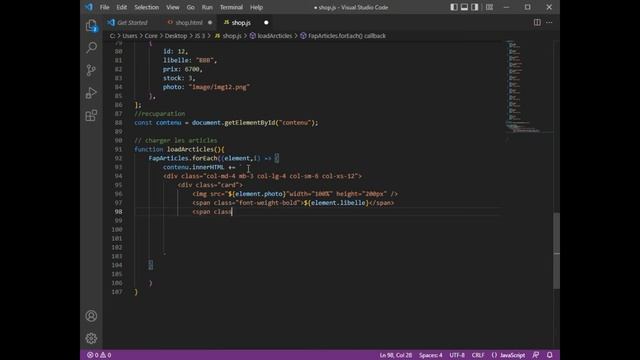Open Customize Layout options
The image size is (640, 360).
click(x=489, y=7)
